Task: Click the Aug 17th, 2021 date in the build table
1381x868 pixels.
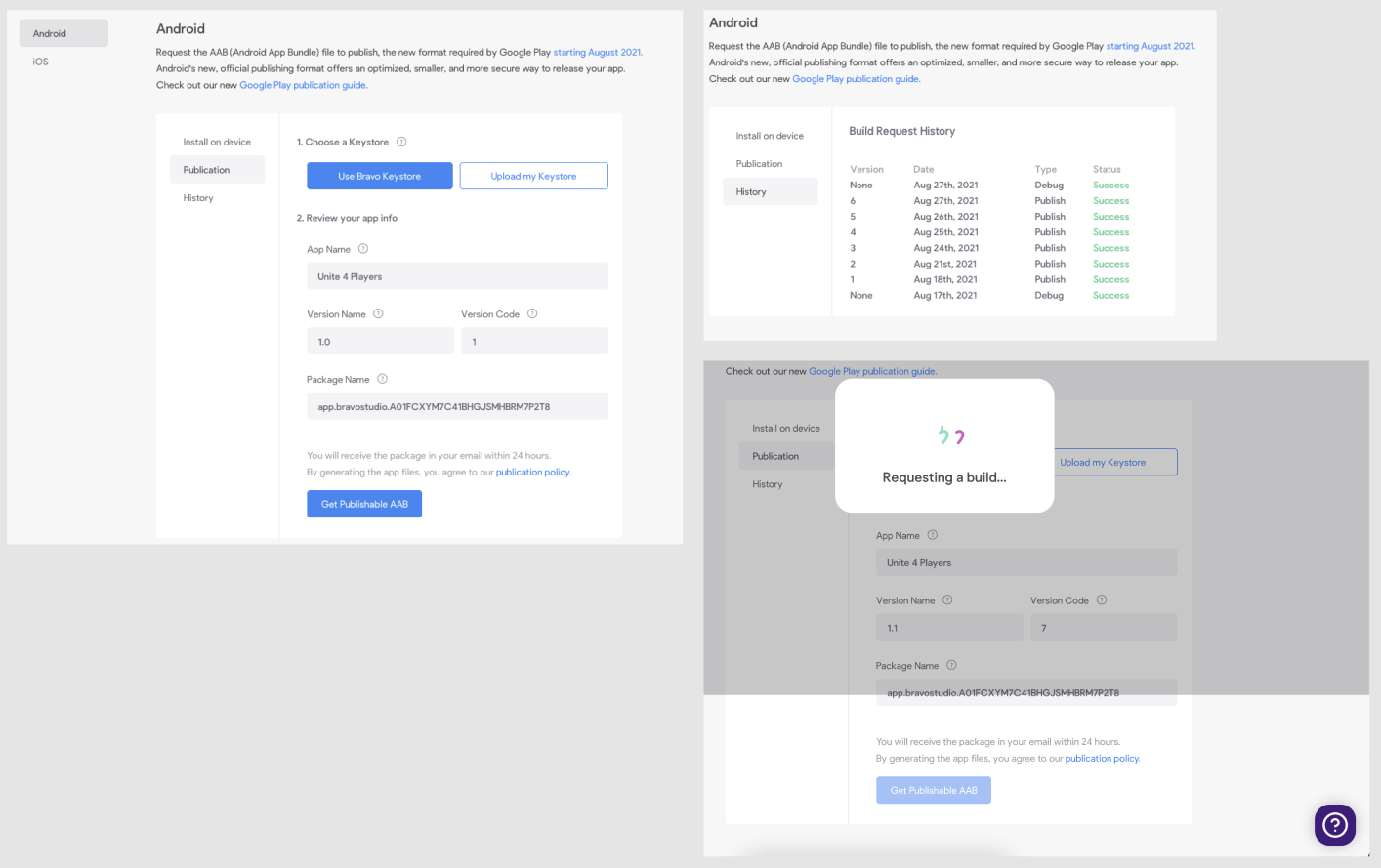Action: 945,295
